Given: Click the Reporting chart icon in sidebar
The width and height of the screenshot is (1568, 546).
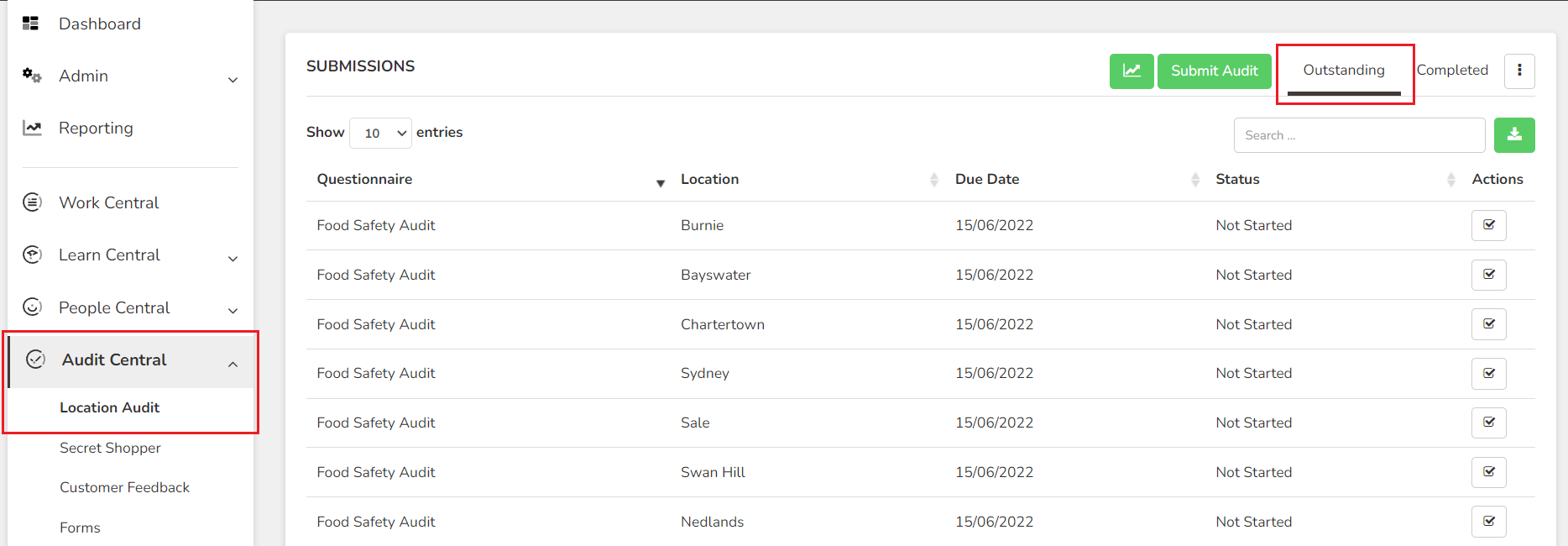Looking at the screenshot, I should (x=32, y=128).
